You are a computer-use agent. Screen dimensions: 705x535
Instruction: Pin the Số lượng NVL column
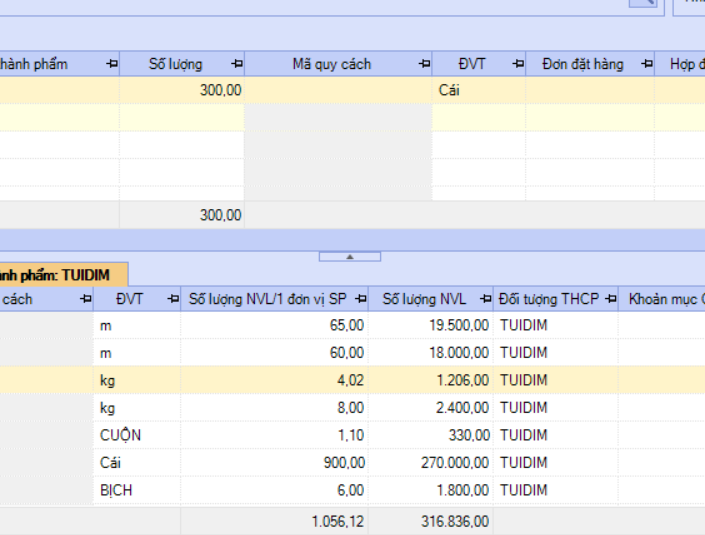pos(485,299)
